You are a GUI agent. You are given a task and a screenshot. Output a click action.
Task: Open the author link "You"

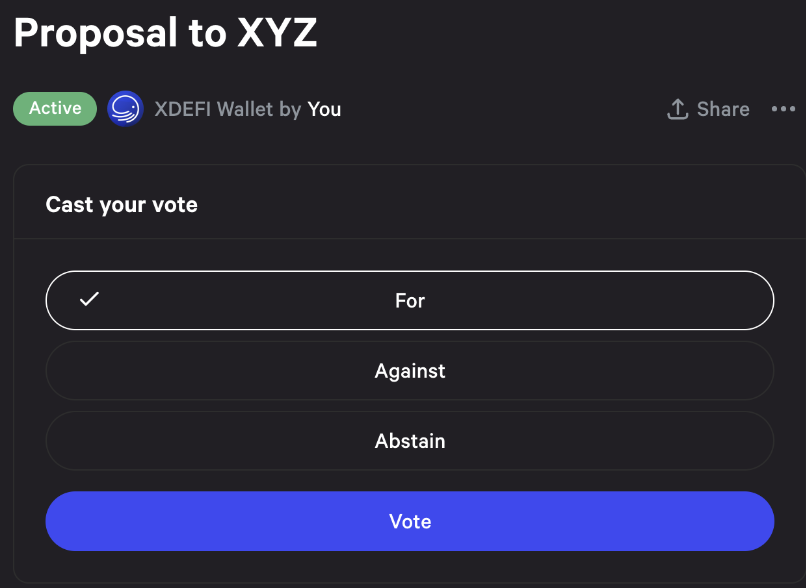[x=324, y=109]
